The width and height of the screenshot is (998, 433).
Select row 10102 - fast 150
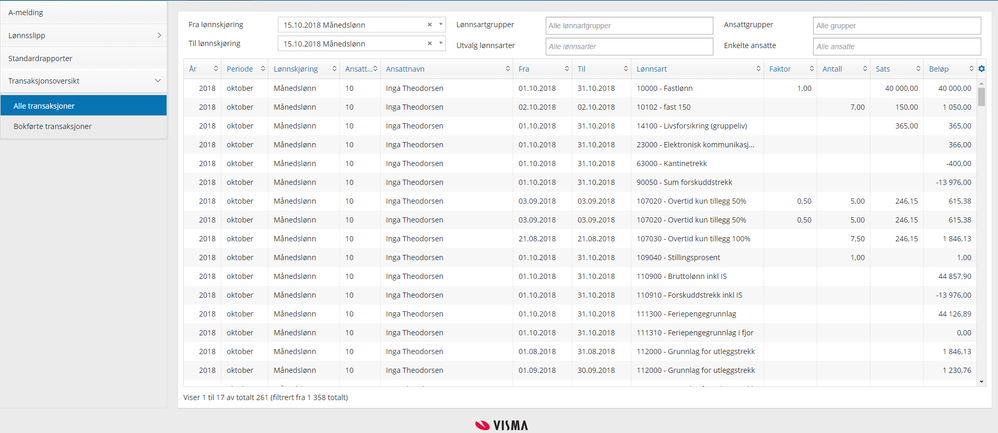point(580,107)
